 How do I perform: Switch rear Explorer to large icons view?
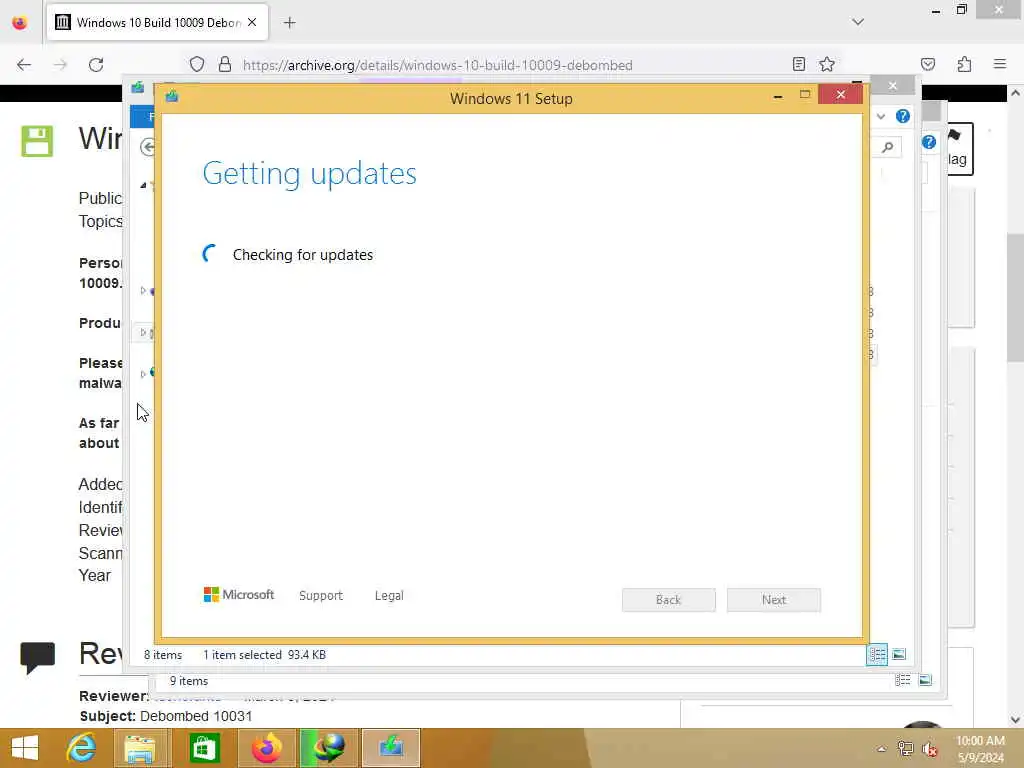point(925,680)
